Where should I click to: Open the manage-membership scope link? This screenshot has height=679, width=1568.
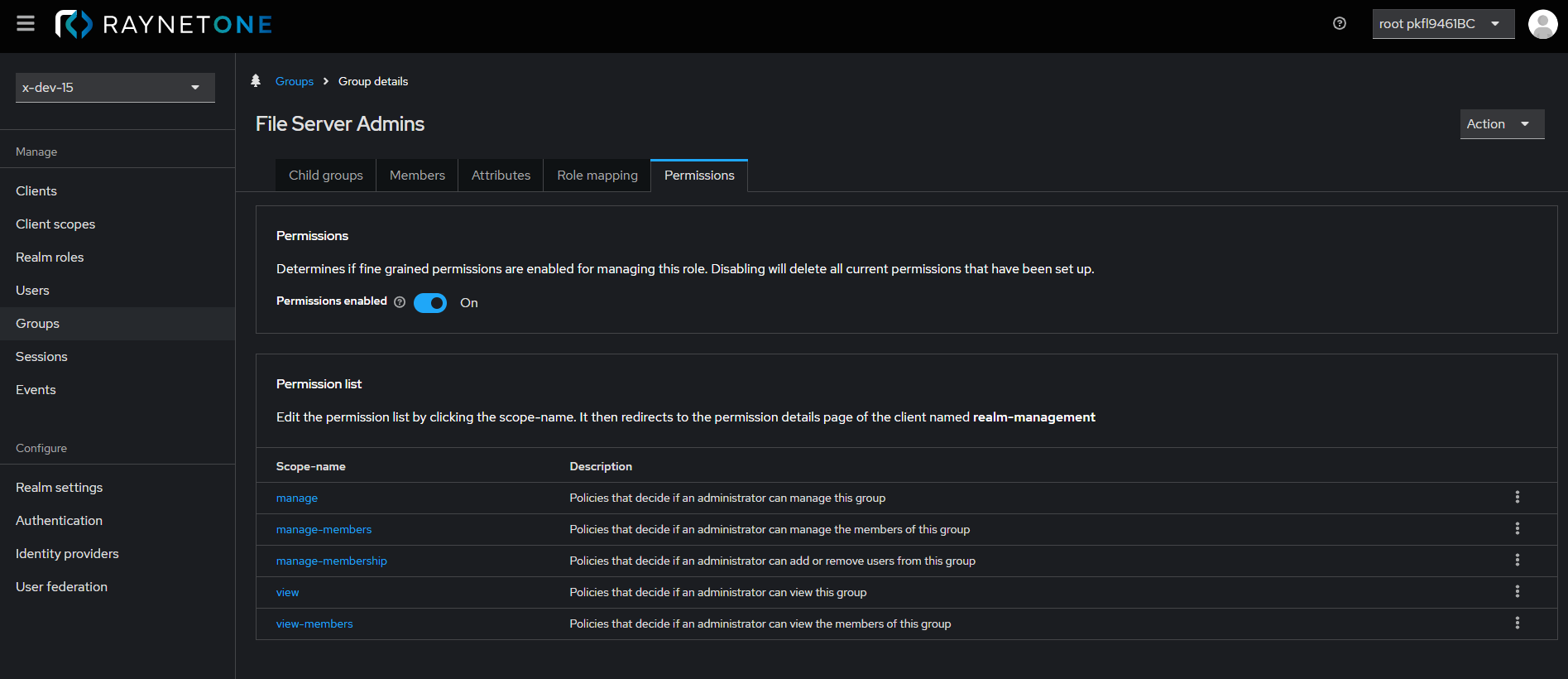331,561
